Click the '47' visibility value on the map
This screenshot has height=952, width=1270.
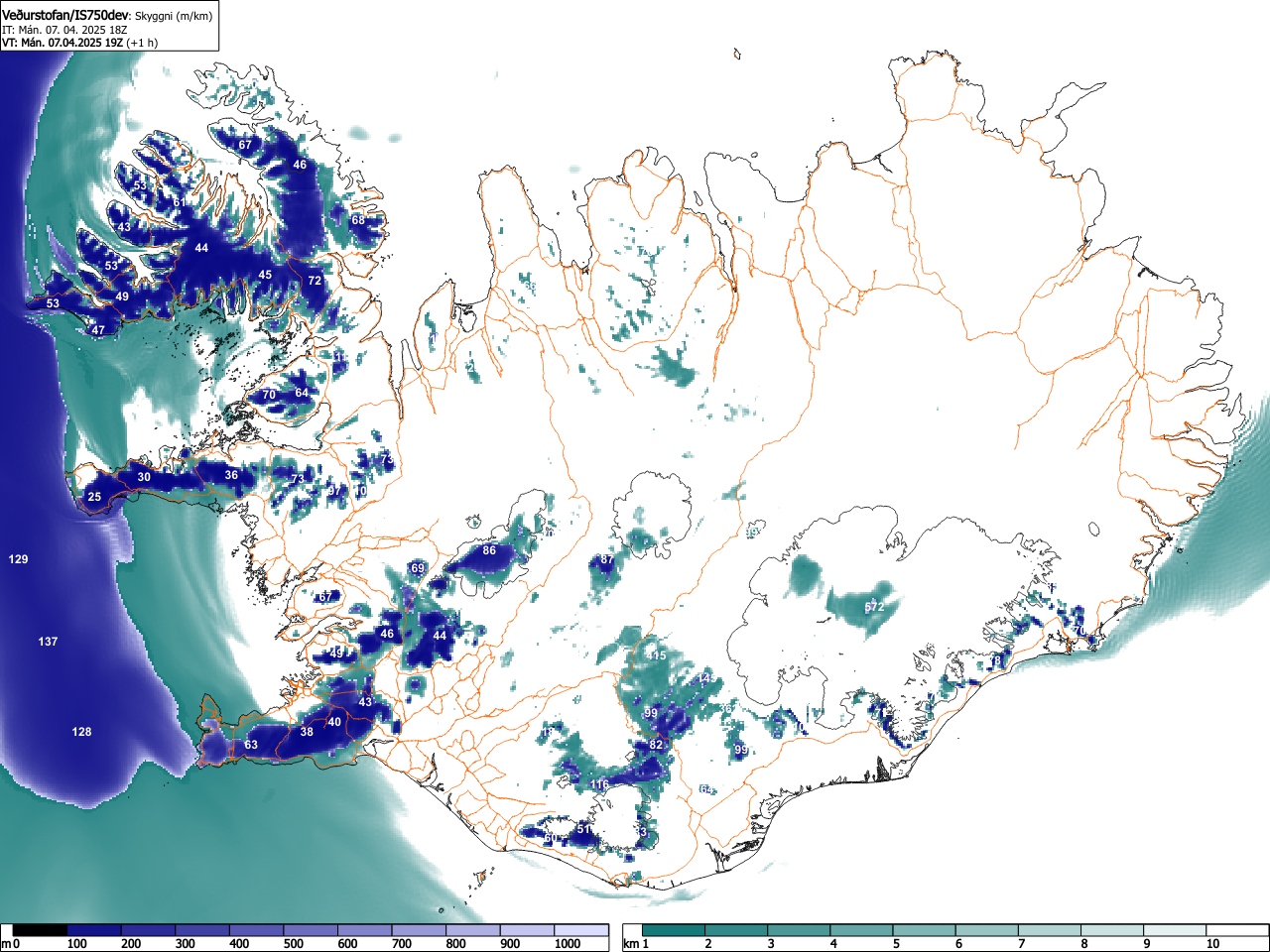click(98, 331)
